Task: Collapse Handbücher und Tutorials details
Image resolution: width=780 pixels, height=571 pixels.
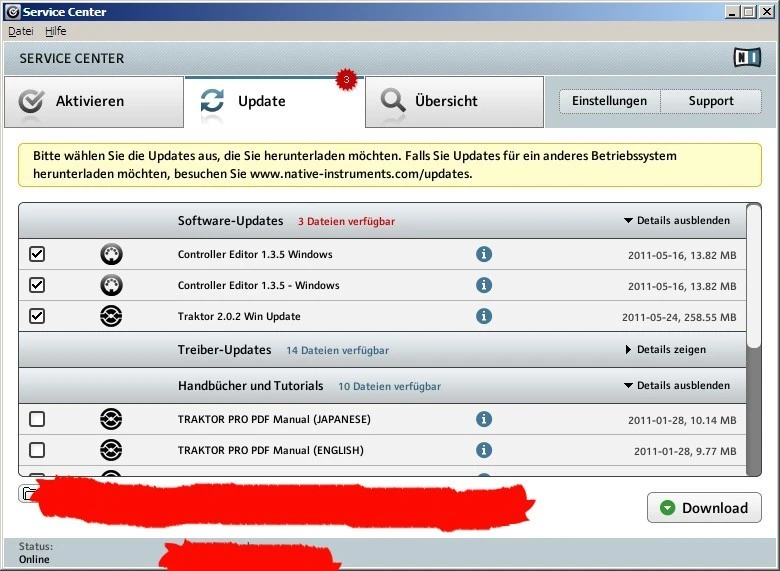Action: (x=677, y=385)
